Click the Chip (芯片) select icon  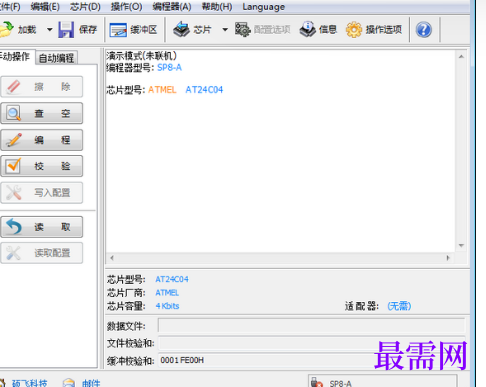181,29
